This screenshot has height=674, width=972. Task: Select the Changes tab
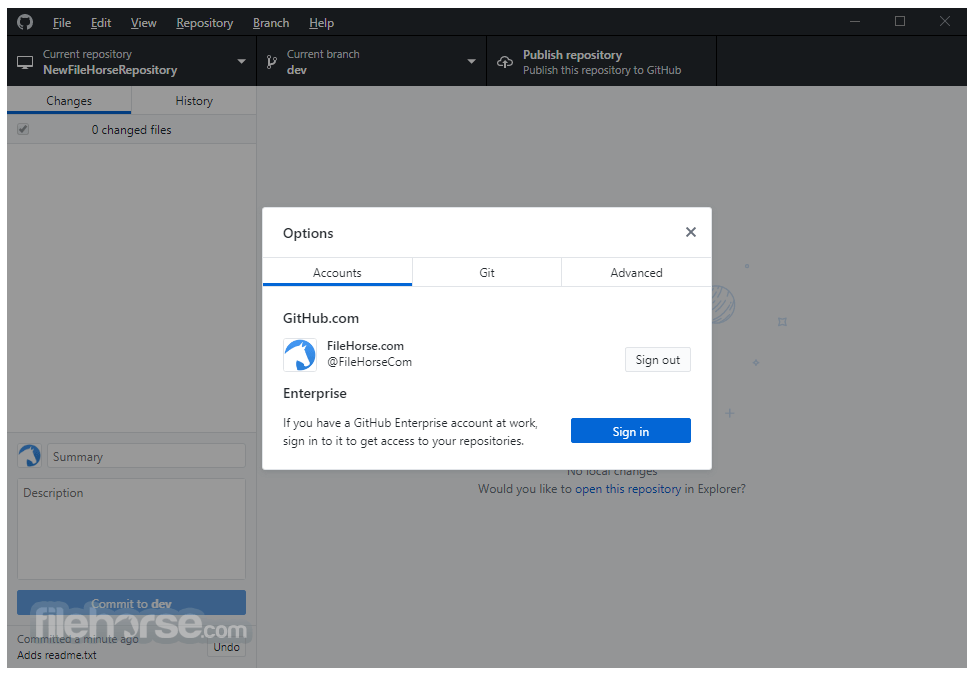(x=69, y=100)
